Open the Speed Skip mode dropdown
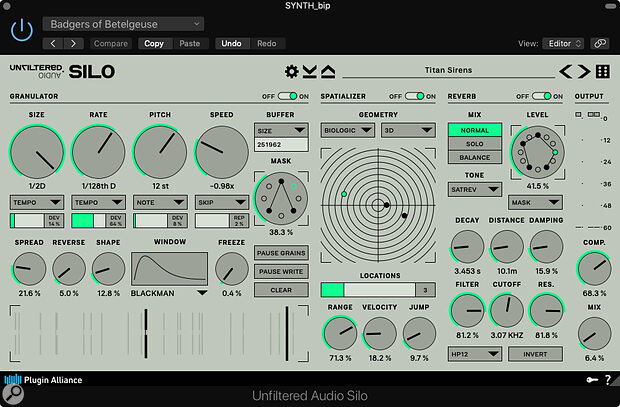Viewport: 620px width, 407px height. (222, 202)
